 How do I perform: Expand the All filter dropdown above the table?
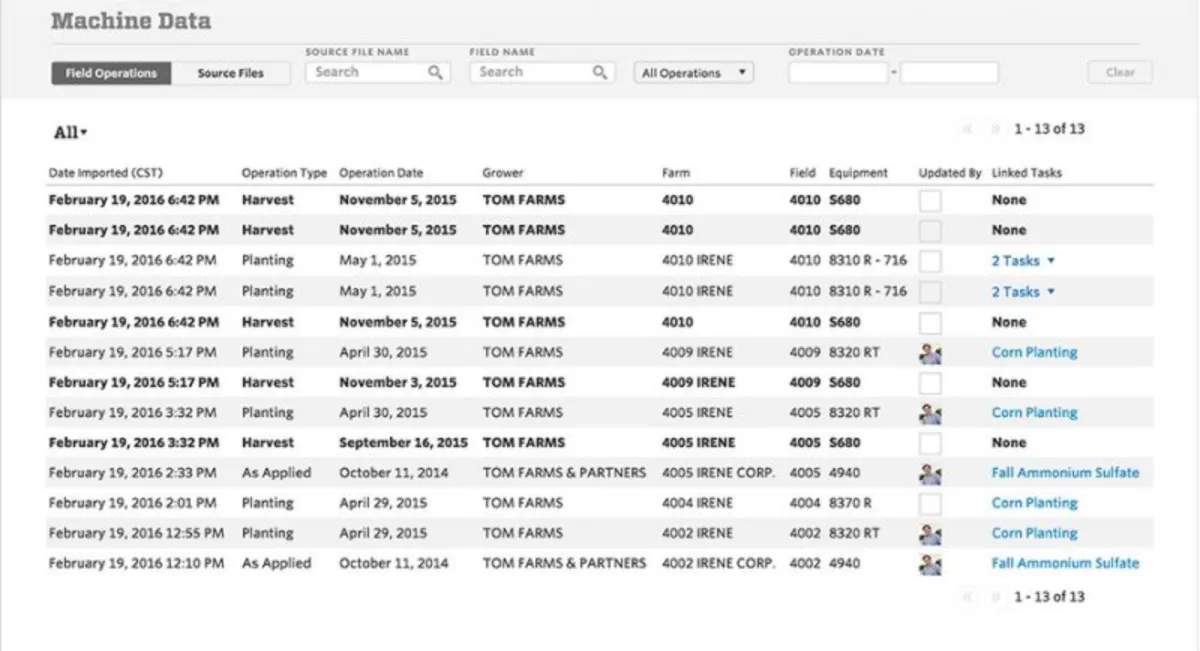click(x=71, y=133)
